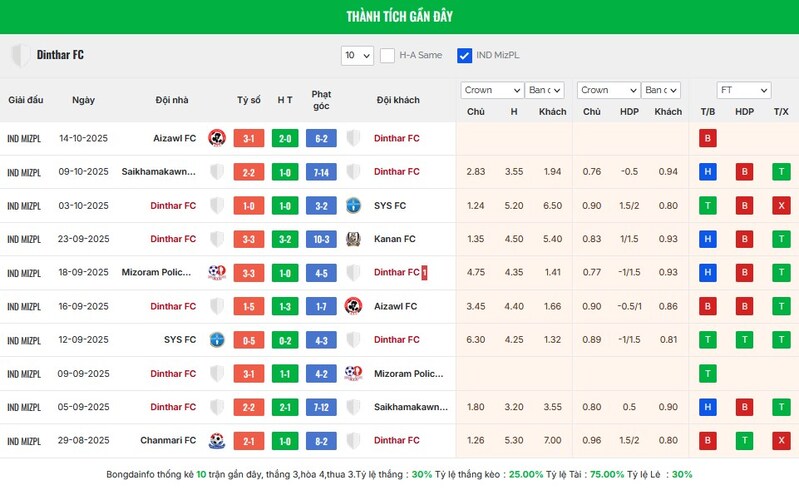Click the 10-3 corner count in the Kanan FC row
This screenshot has height=490, width=799.
321,239
